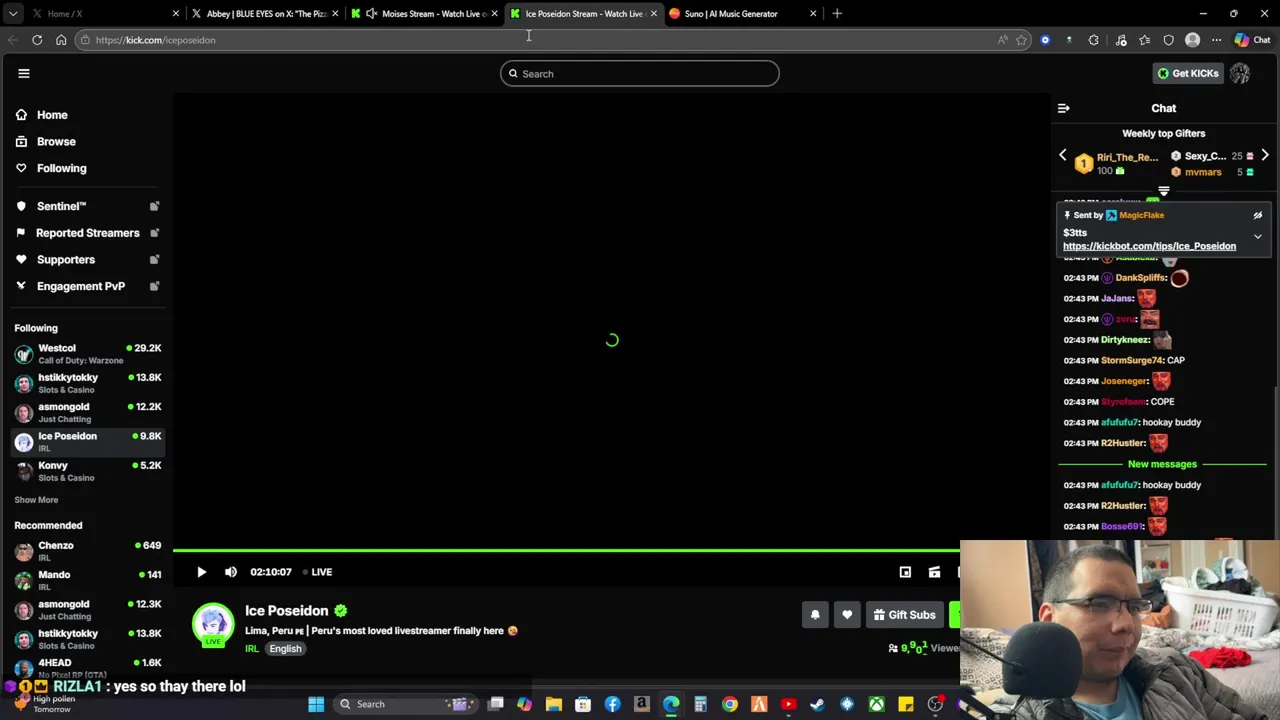Open browser Settings and more menu
This screenshot has width=1280, height=720.
(1216, 40)
